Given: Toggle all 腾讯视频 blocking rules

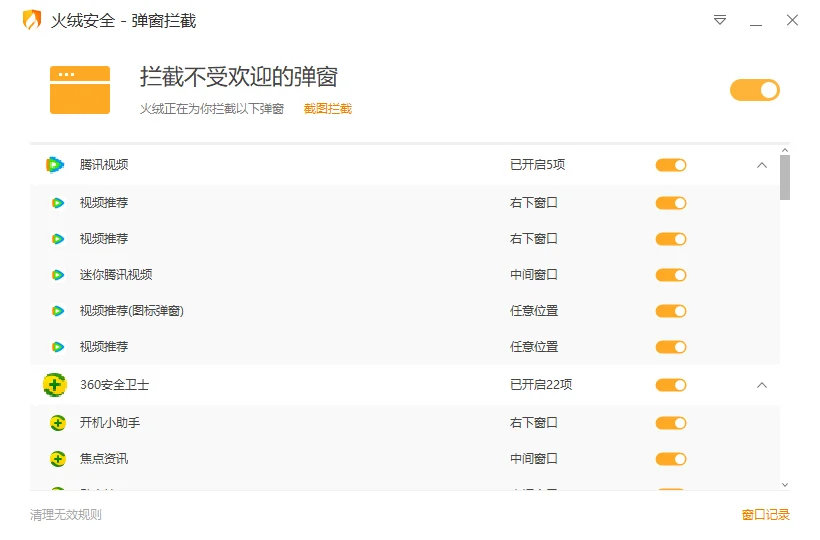Looking at the screenshot, I should pos(671,165).
